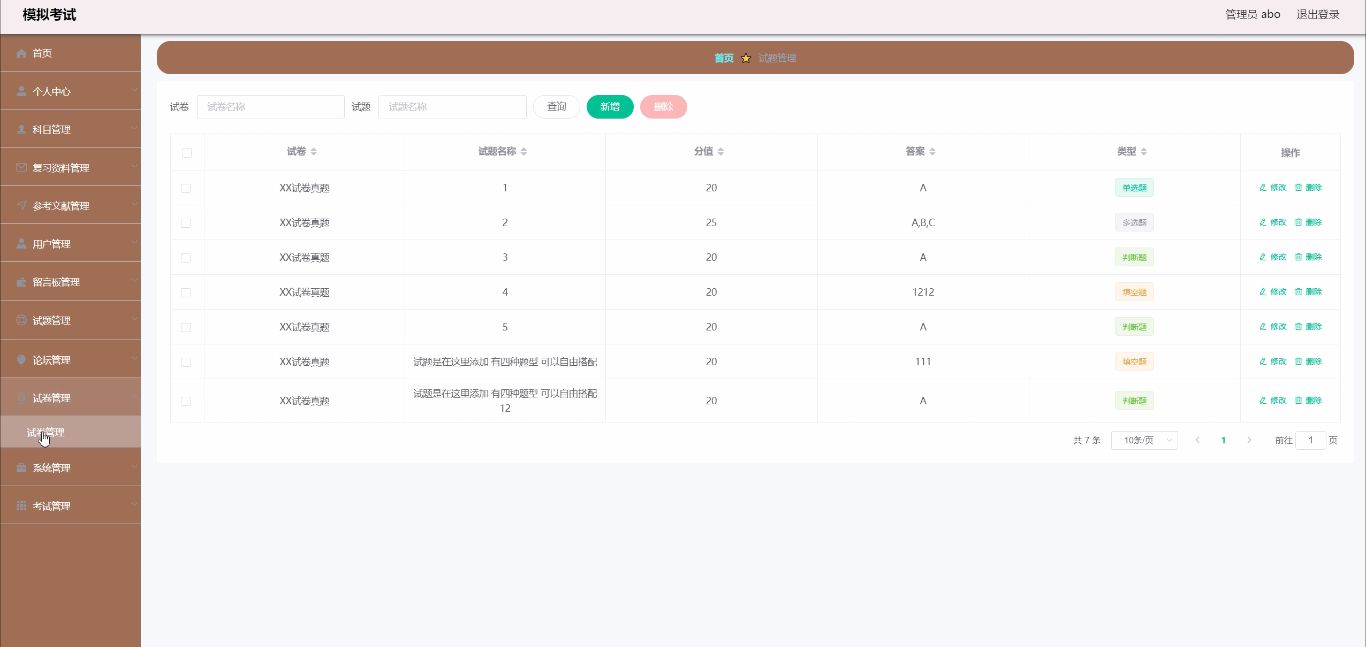Focus the 试卷名称 search input
This screenshot has width=1366, height=647.
[x=271, y=107]
